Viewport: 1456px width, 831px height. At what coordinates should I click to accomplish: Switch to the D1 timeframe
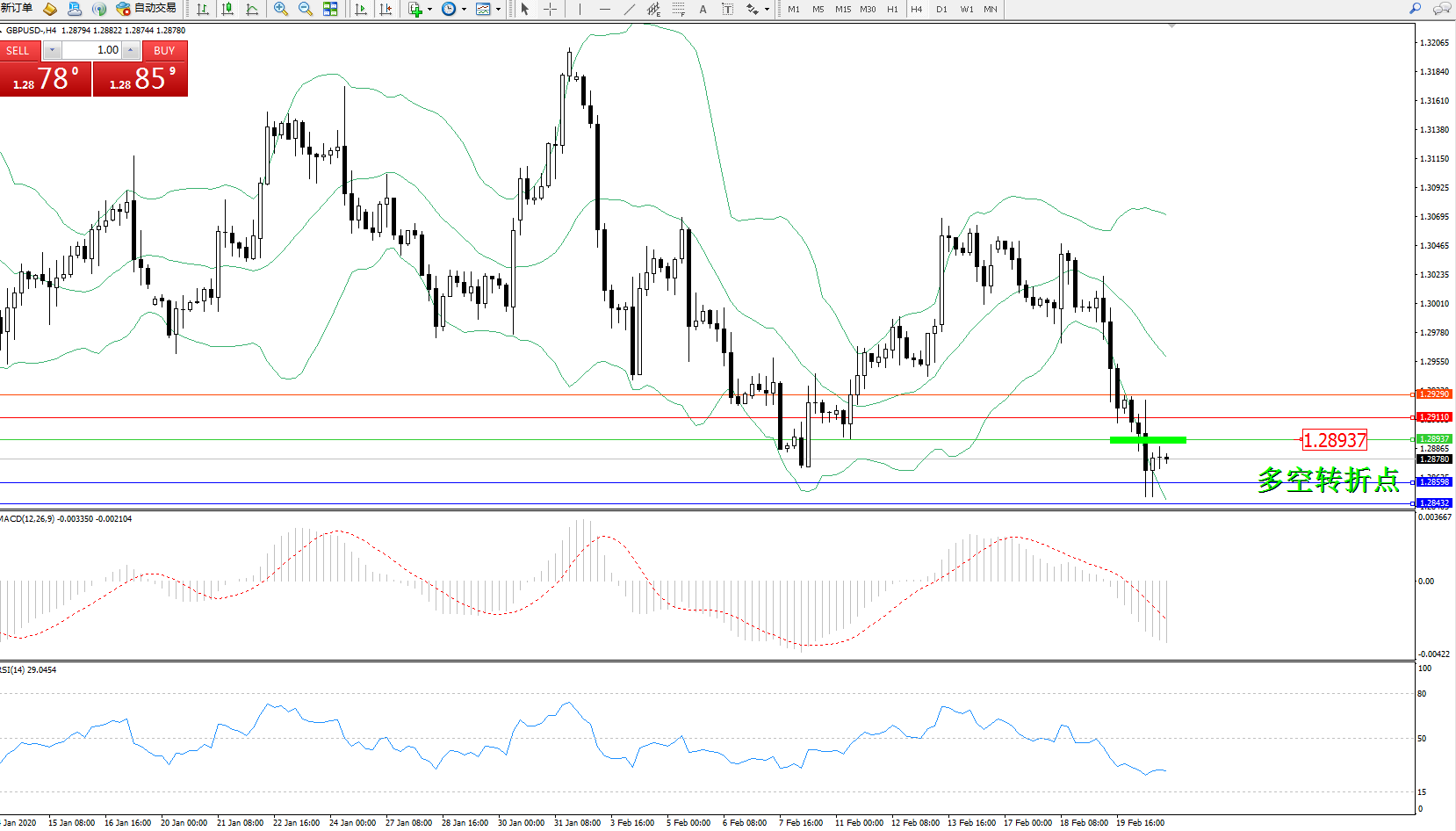(x=941, y=9)
